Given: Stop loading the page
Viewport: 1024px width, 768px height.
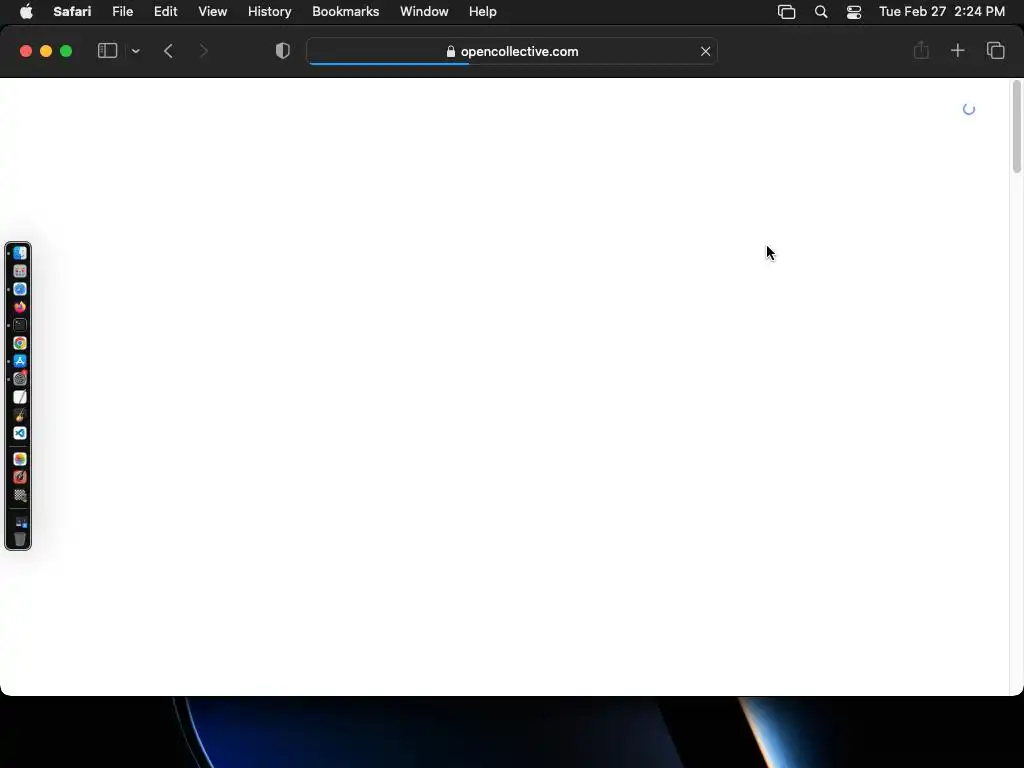Looking at the screenshot, I should [705, 51].
